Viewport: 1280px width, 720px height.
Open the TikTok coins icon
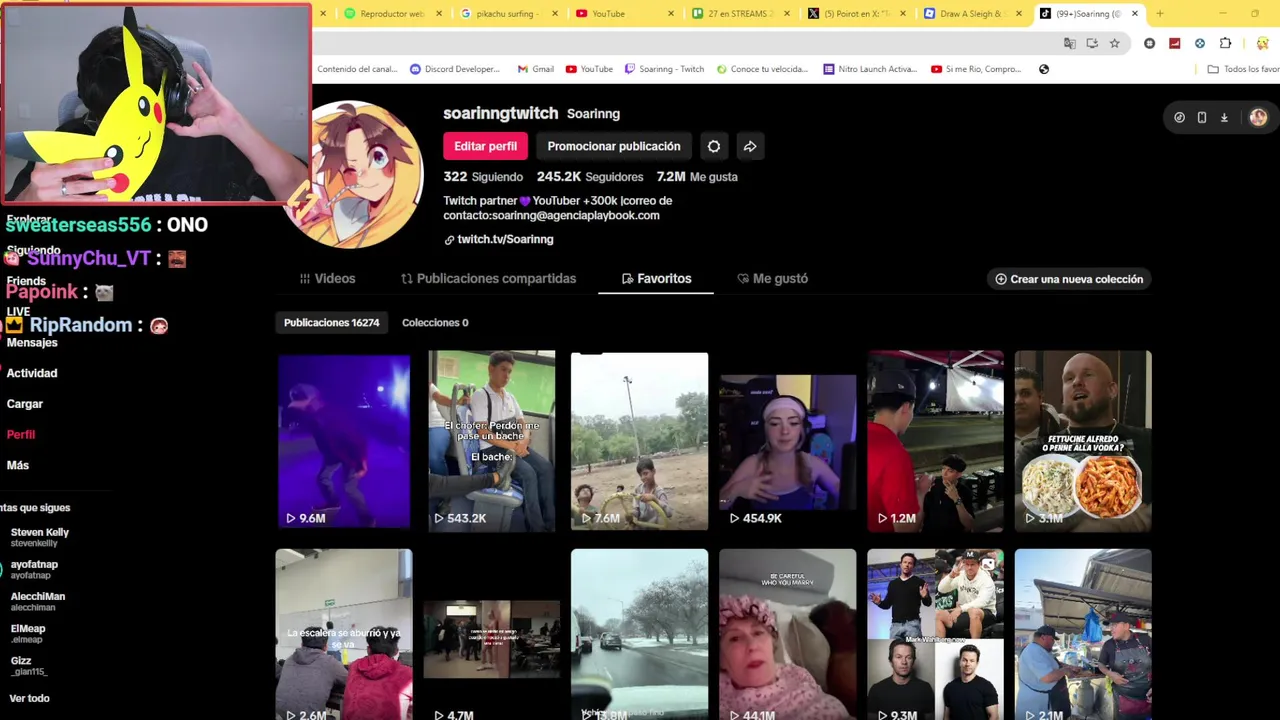point(1179,117)
